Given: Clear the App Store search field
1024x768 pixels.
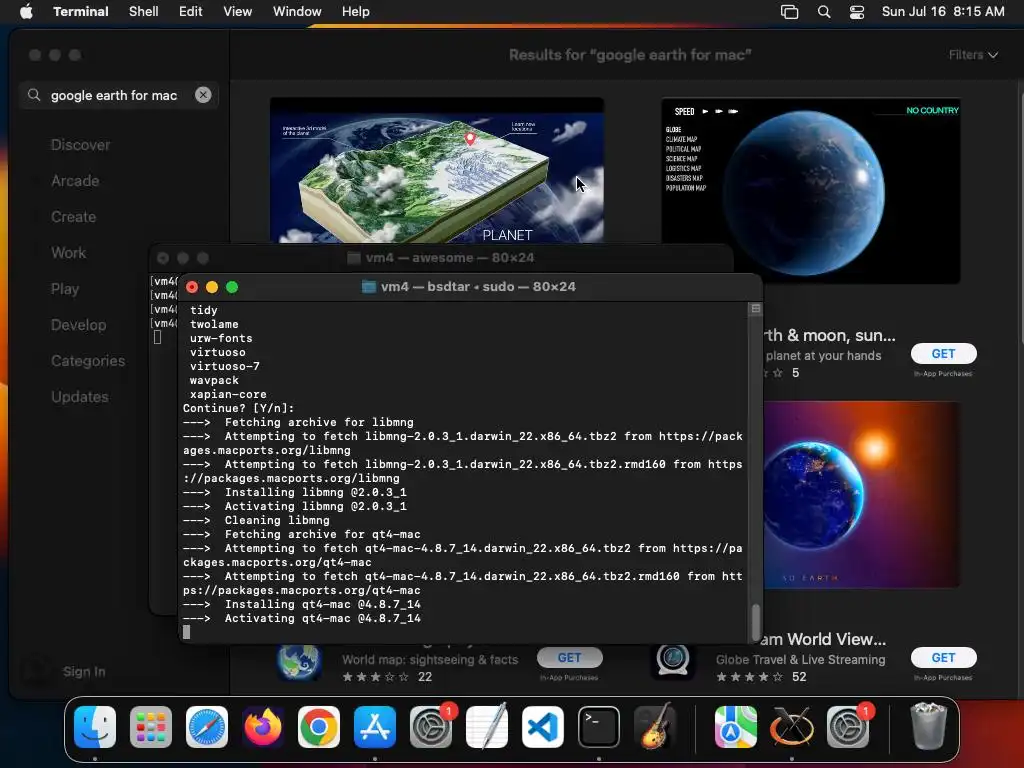Looking at the screenshot, I should tap(203, 95).
